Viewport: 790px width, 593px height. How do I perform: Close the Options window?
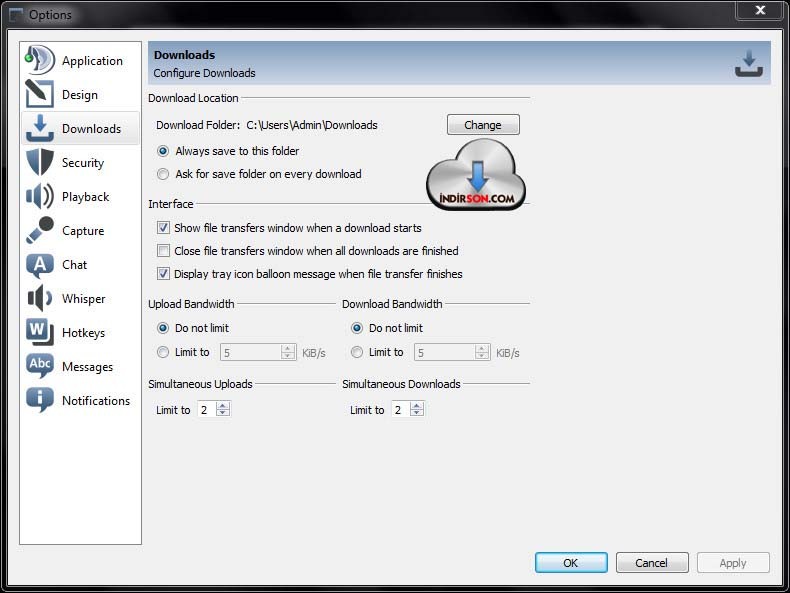click(760, 10)
